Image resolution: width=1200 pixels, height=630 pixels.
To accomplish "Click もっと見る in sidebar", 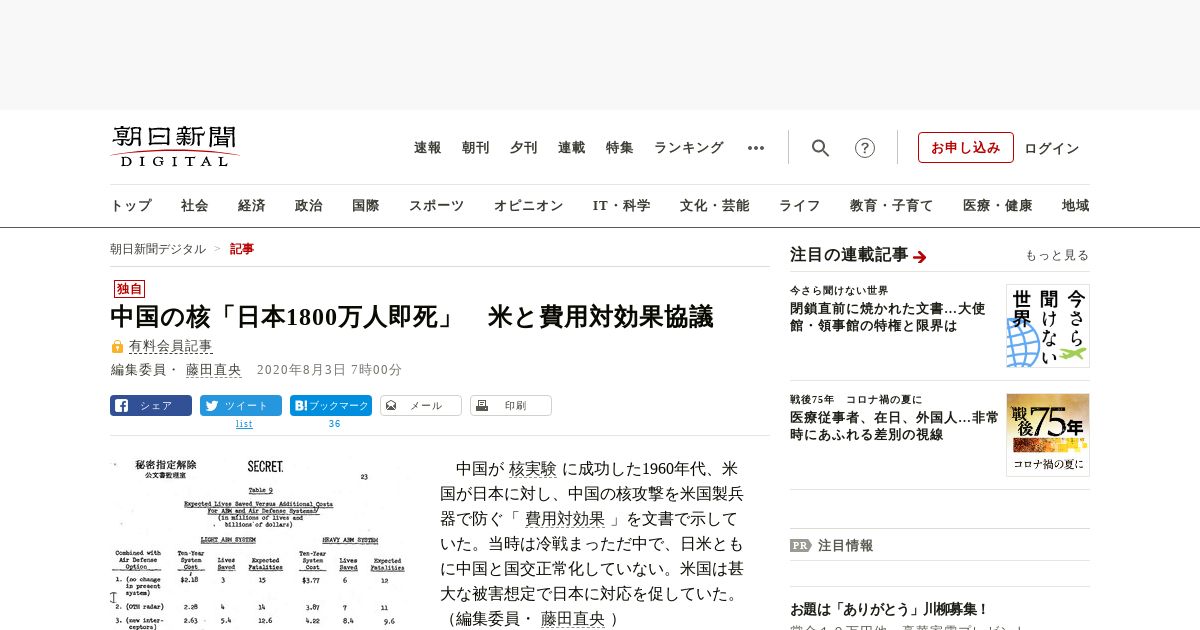I will [x=1057, y=256].
